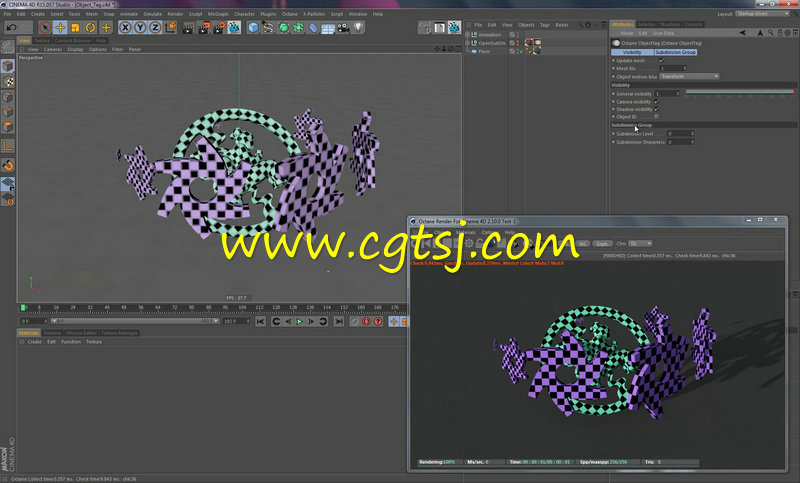Open the Layout dropdown
The image size is (800, 483).
tap(762, 14)
